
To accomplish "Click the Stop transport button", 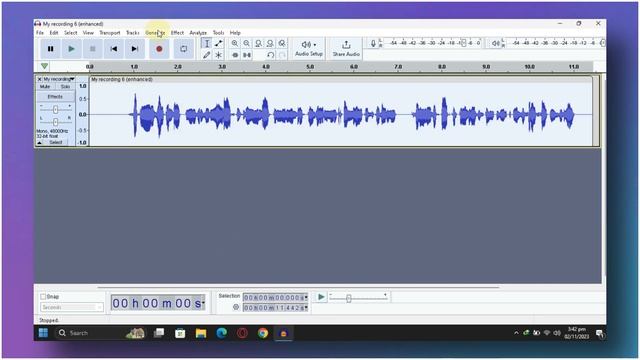I will (x=93, y=49).
